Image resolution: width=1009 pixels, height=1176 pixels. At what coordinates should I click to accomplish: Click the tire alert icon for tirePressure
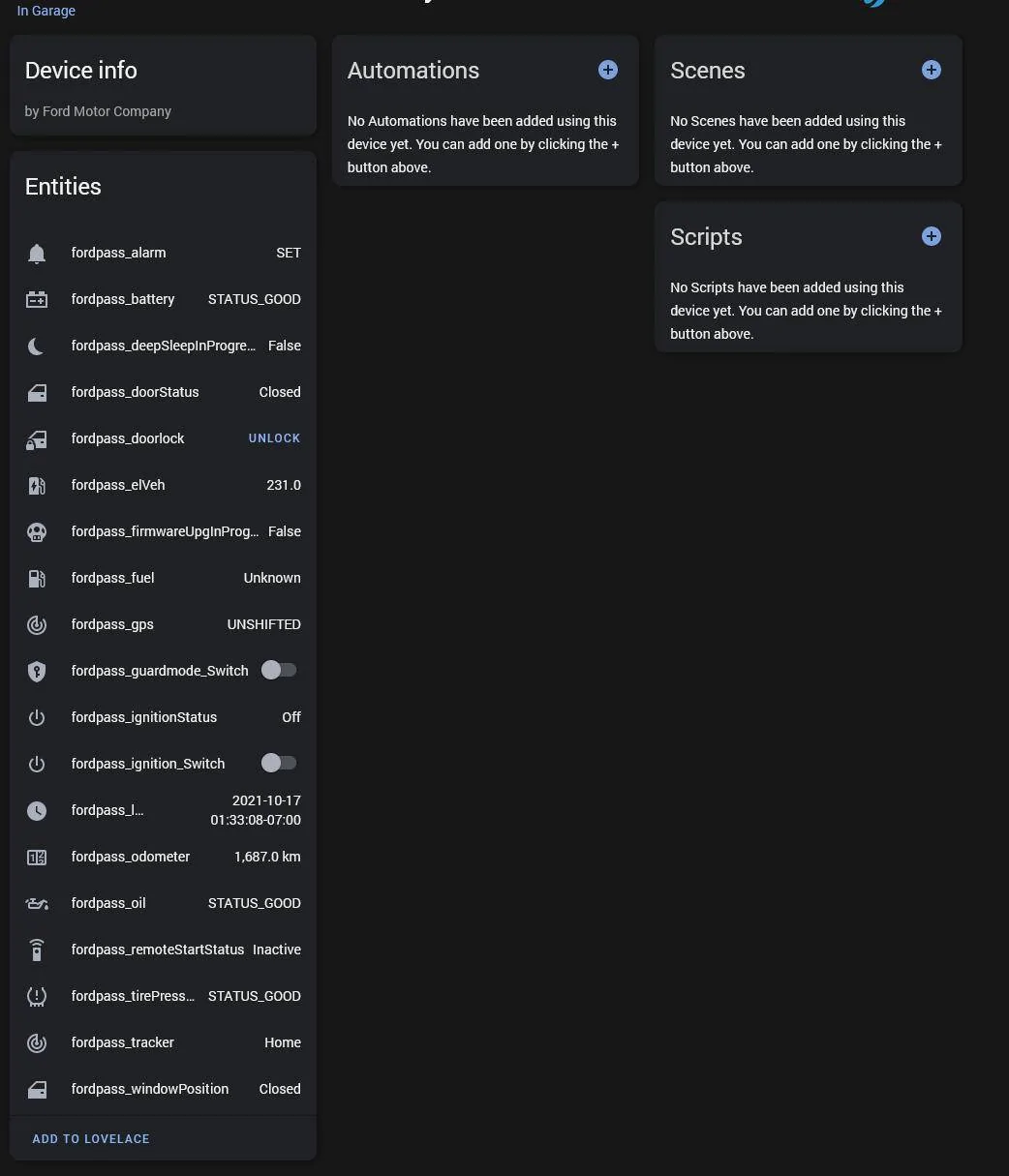pyautogui.click(x=37, y=996)
